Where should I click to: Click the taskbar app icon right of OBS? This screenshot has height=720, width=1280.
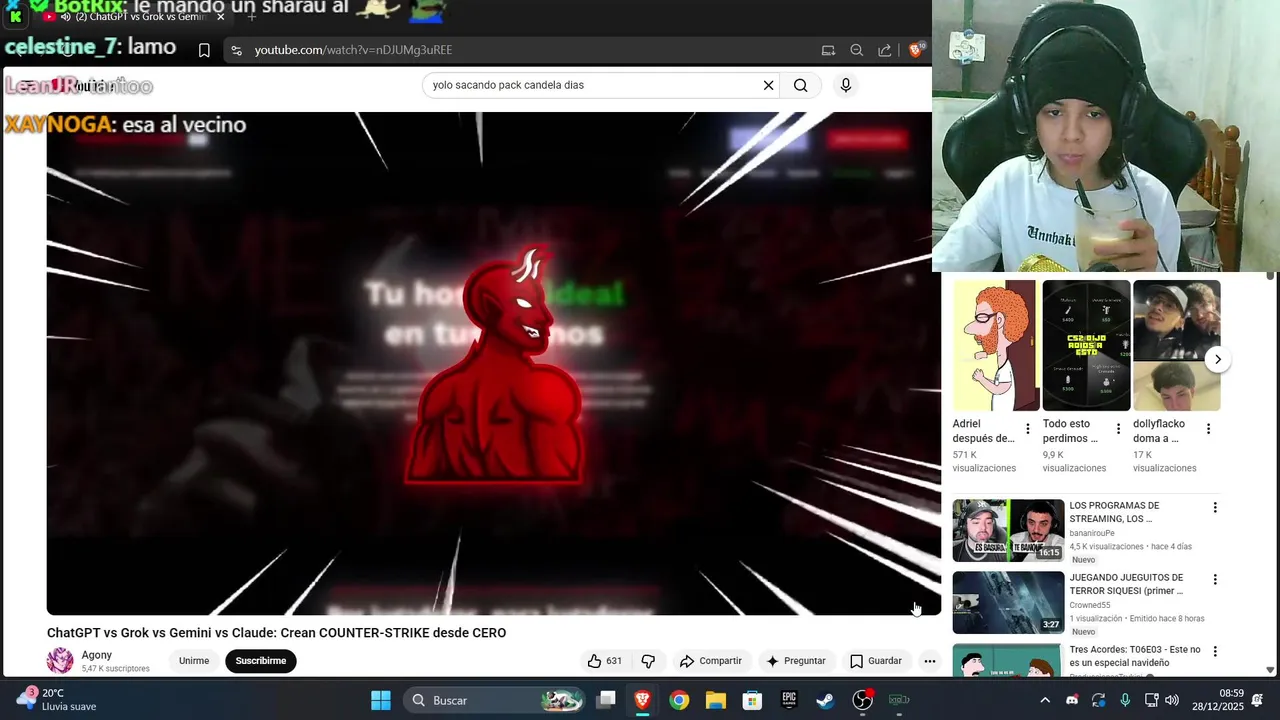(899, 700)
